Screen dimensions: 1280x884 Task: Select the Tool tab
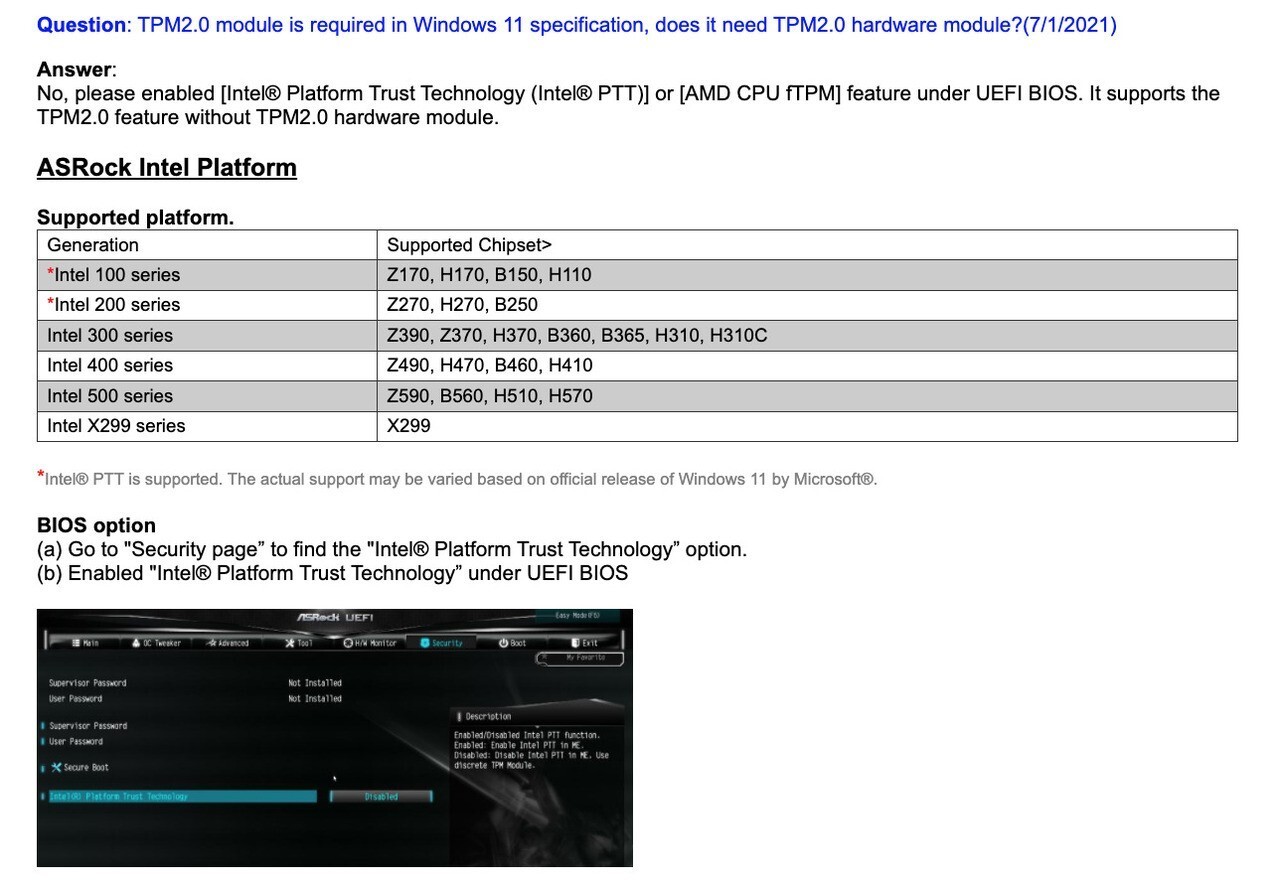click(299, 643)
